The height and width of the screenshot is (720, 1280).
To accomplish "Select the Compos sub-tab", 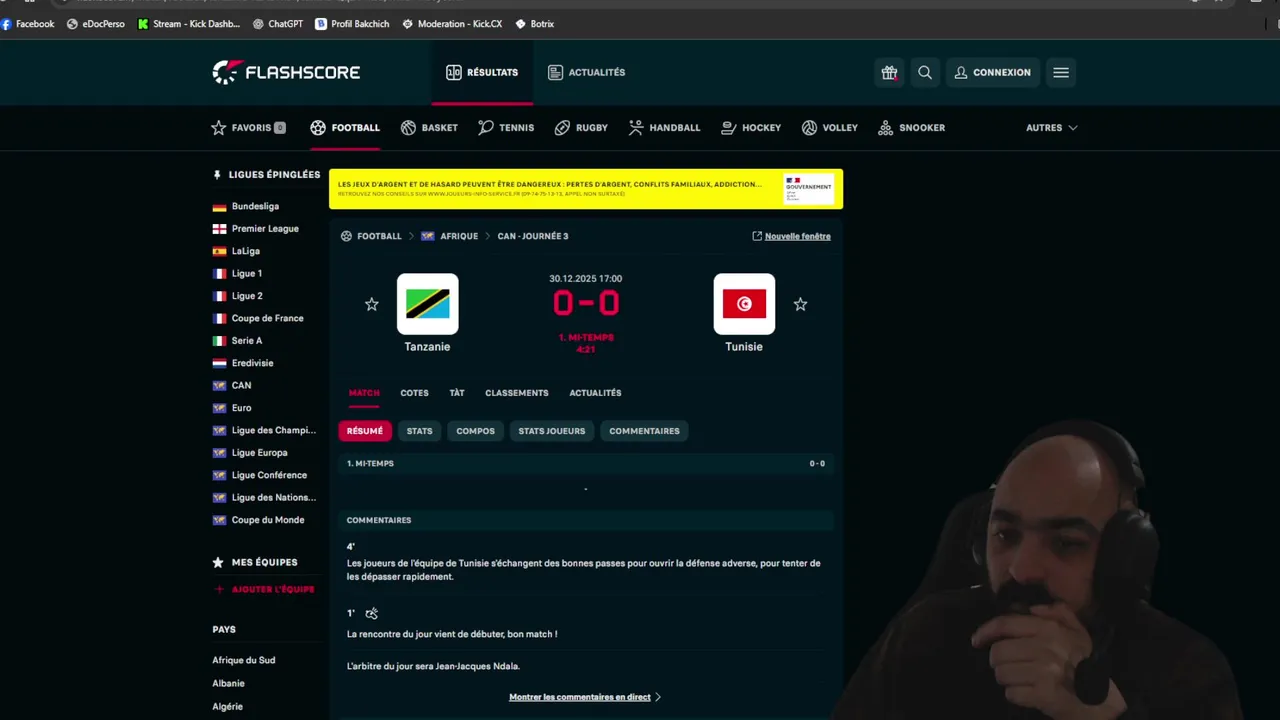I will 475,431.
